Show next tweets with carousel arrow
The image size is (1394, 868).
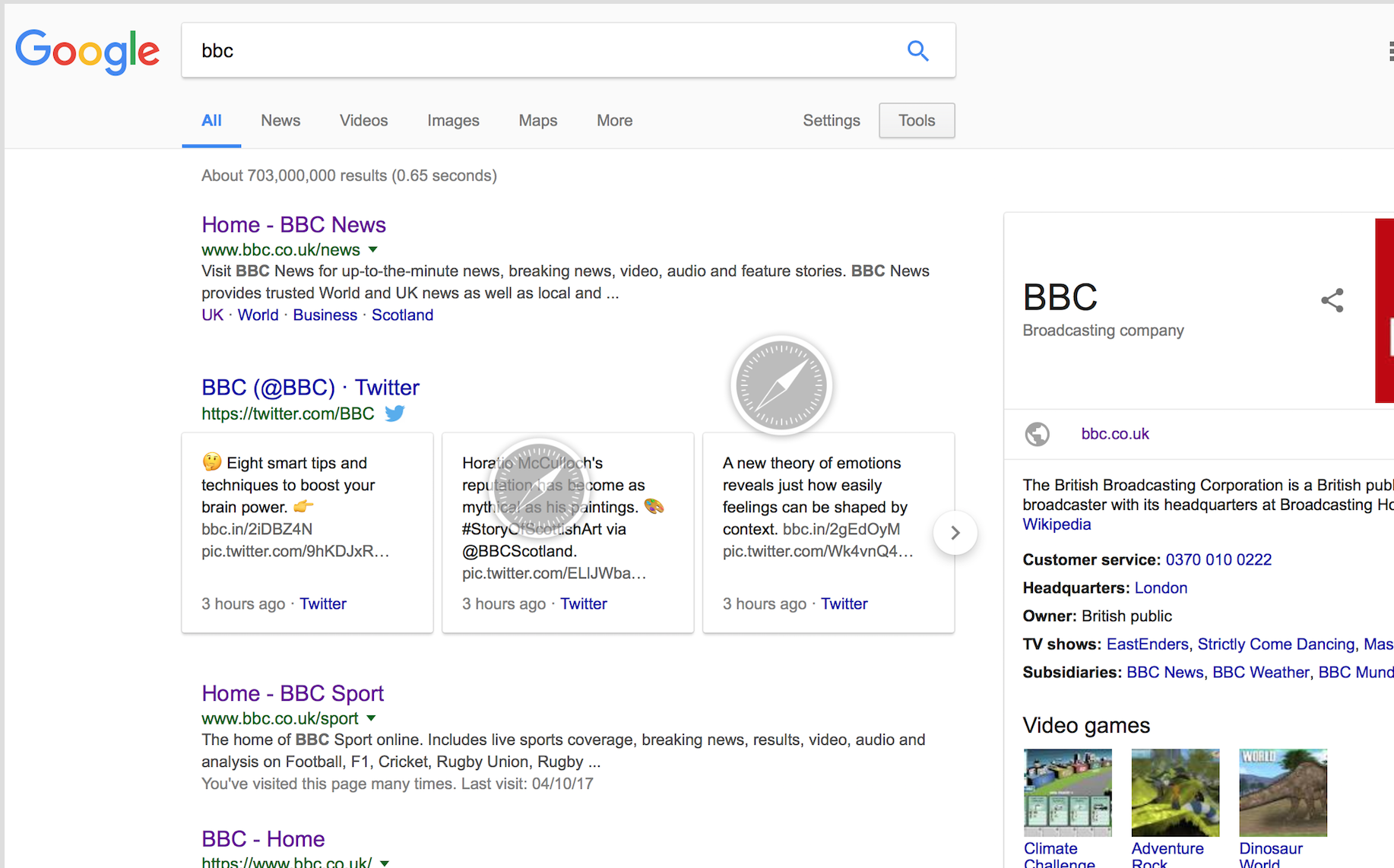coord(955,533)
